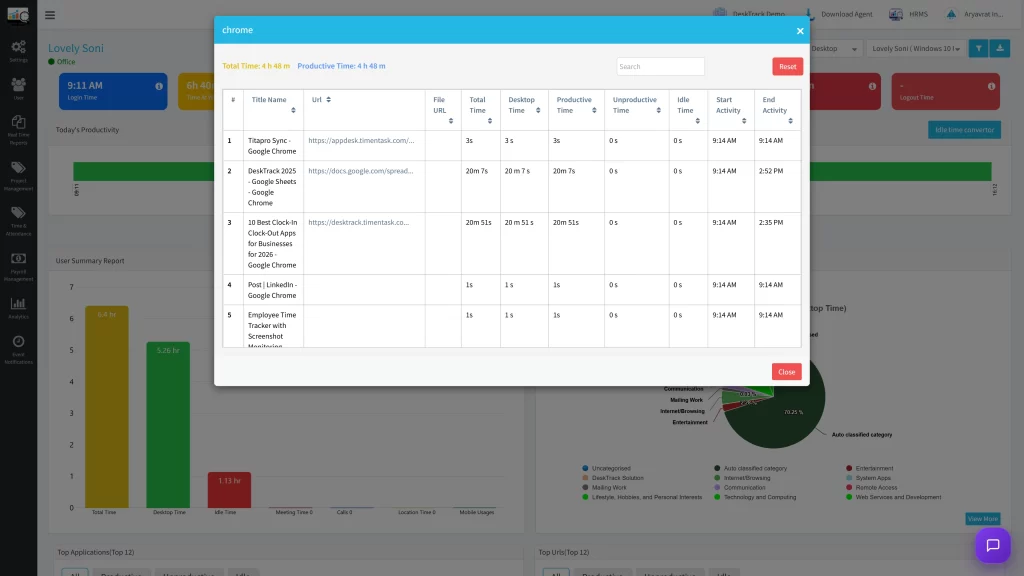Viewport: 1024px width, 576px height.
Task: Open the desktrack.timentask.co URL link
Action: (359, 222)
